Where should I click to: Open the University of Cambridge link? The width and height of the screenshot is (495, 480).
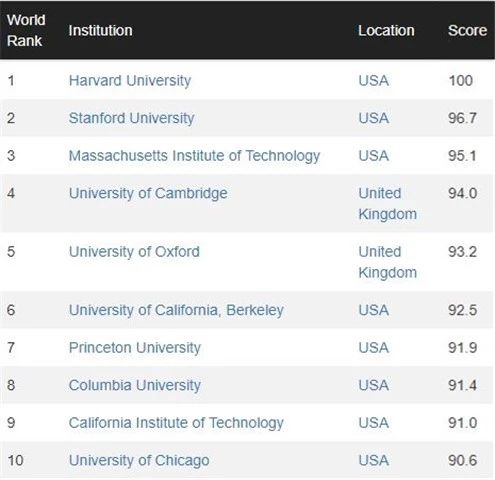pos(148,194)
